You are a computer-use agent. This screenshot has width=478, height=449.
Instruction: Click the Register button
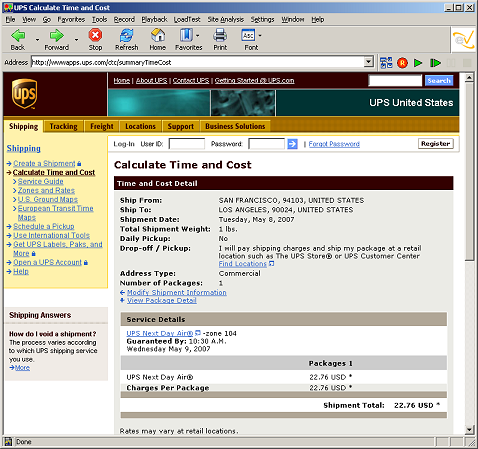[436, 144]
